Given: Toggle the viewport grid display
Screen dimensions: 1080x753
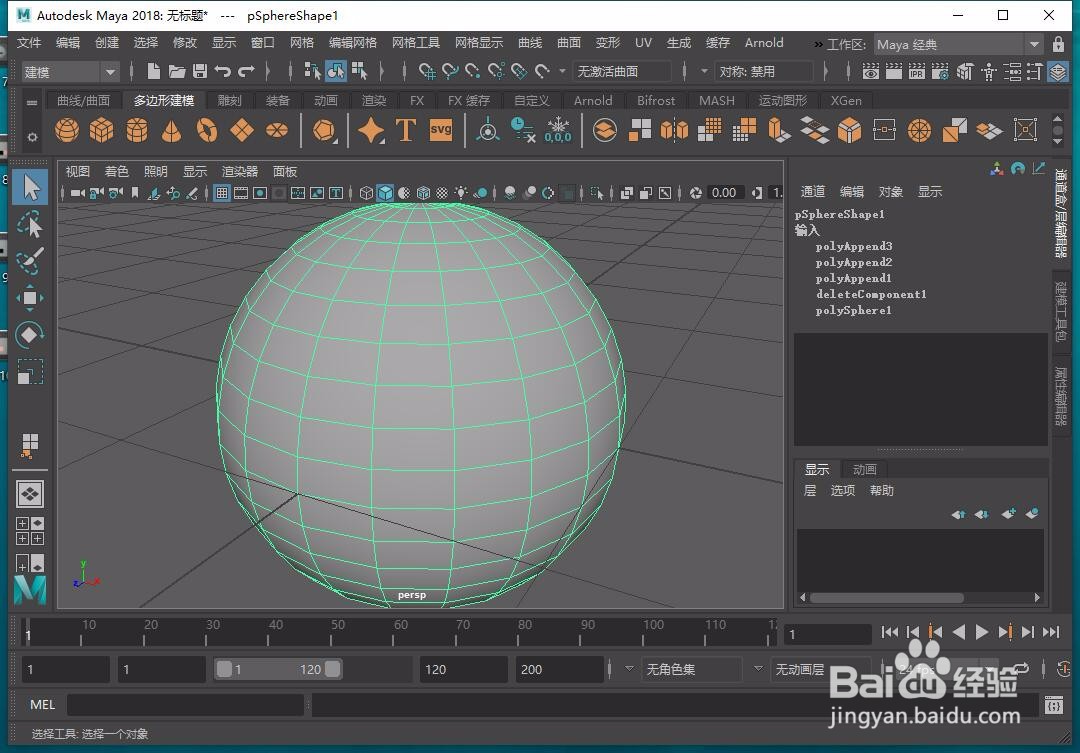Looking at the screenshot, I should pos(222,193).
